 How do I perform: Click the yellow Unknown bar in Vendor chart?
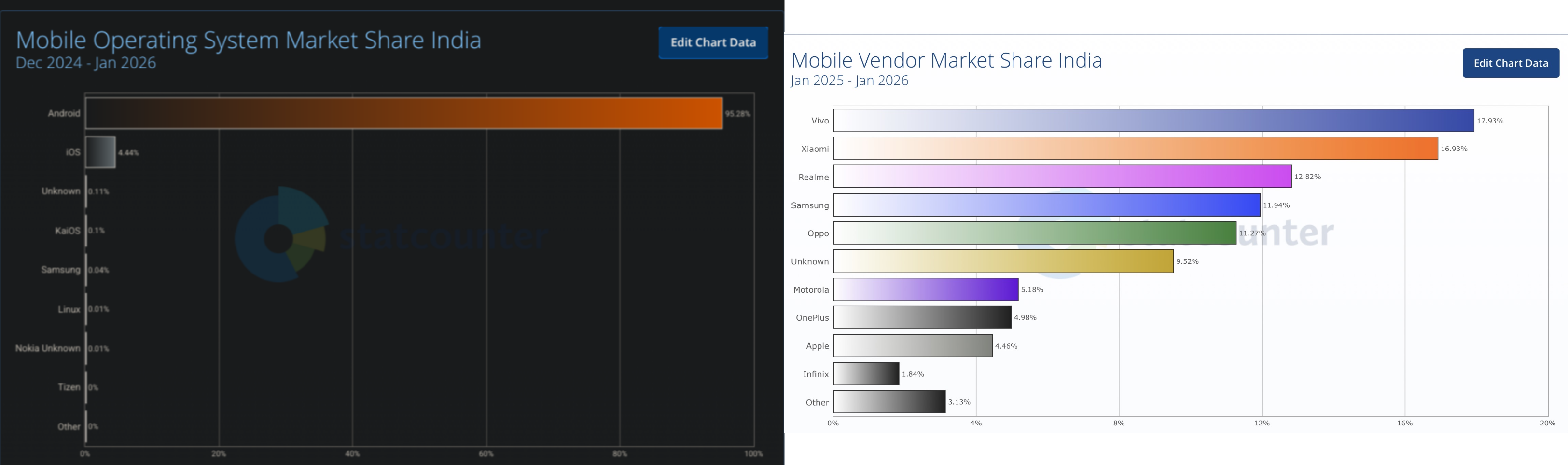pos(1003,261)
